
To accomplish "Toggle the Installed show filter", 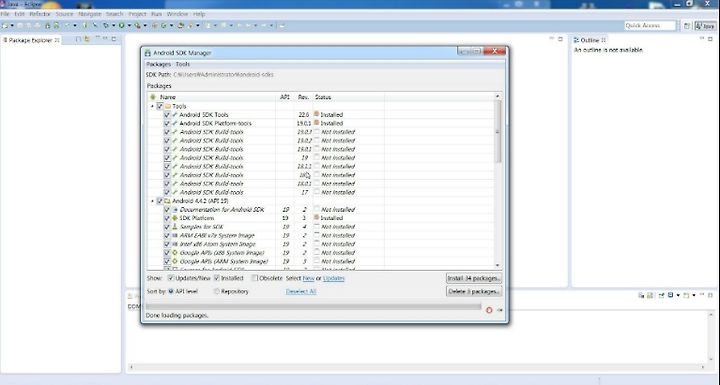I will point(217,278).
